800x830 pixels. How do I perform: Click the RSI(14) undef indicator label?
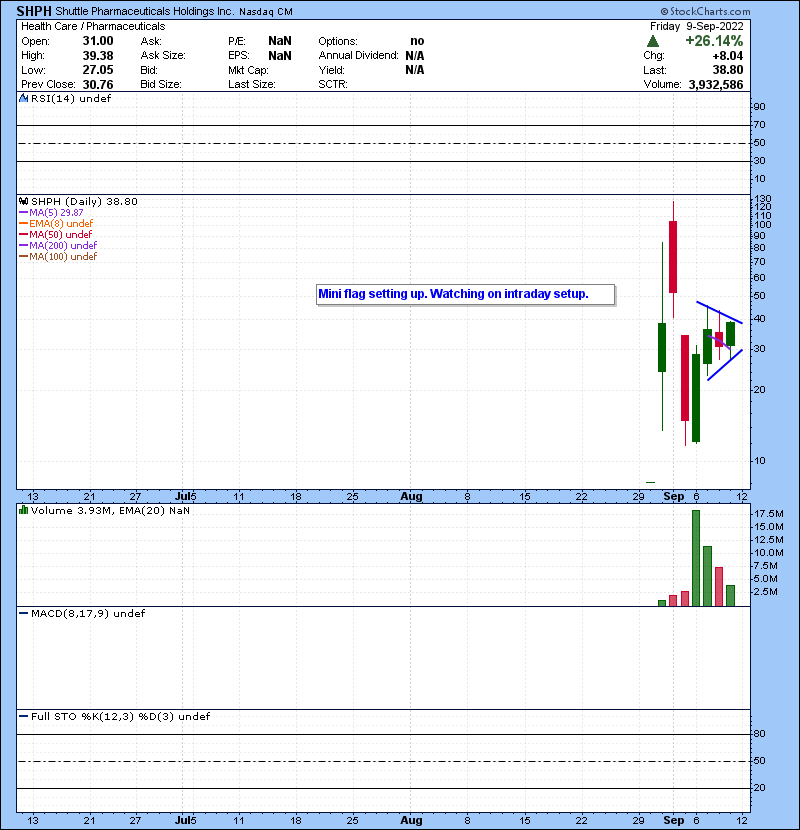pos(71,98)
